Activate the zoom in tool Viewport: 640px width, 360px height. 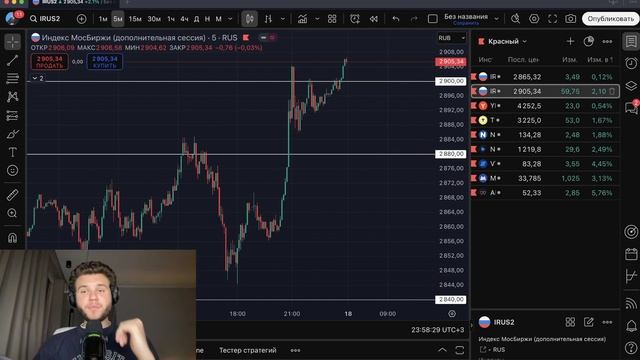coord(13,213)
